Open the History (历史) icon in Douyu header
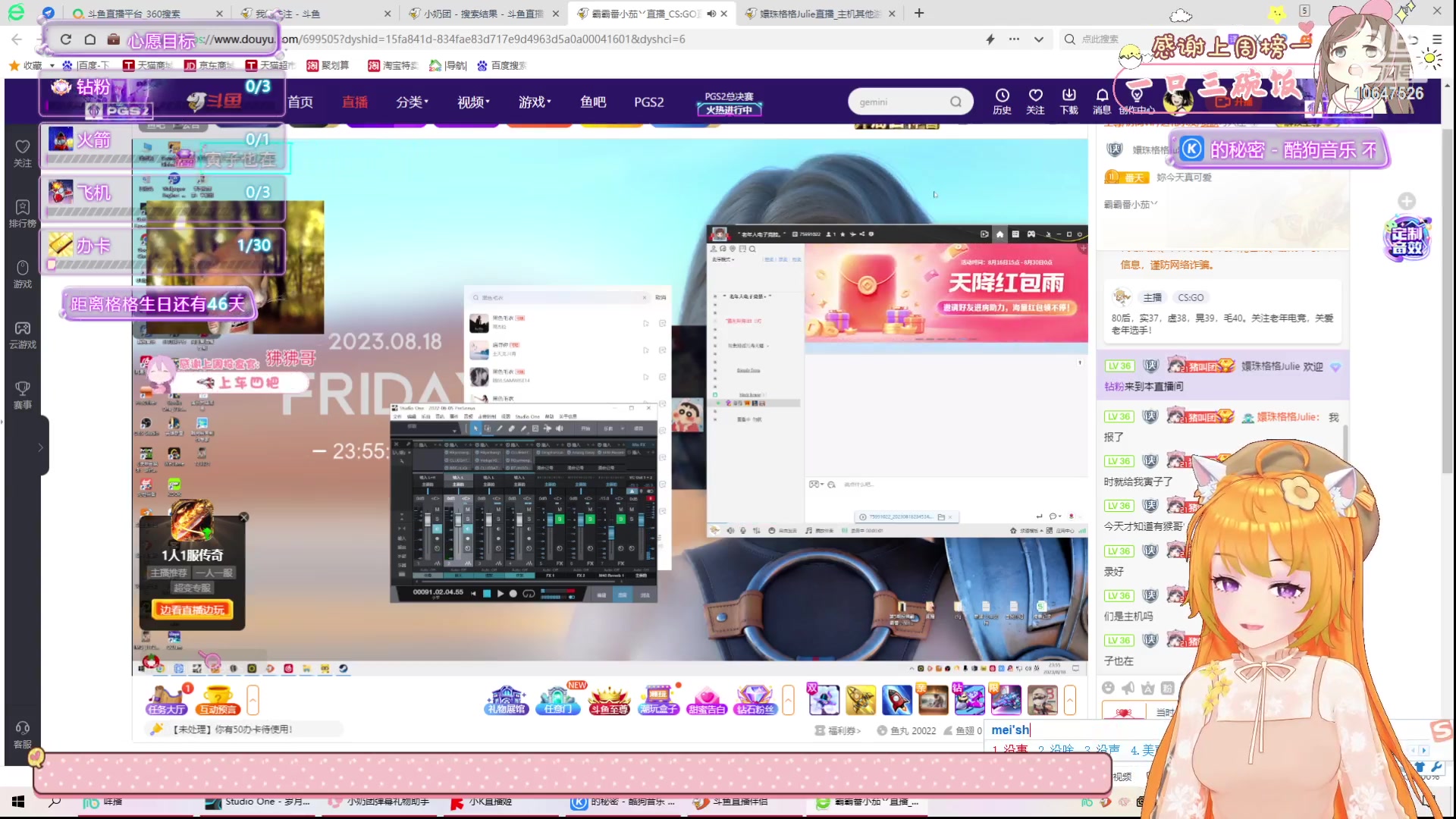The height and width of the screenshot is (819, 1456). [x=1002, y=101]
